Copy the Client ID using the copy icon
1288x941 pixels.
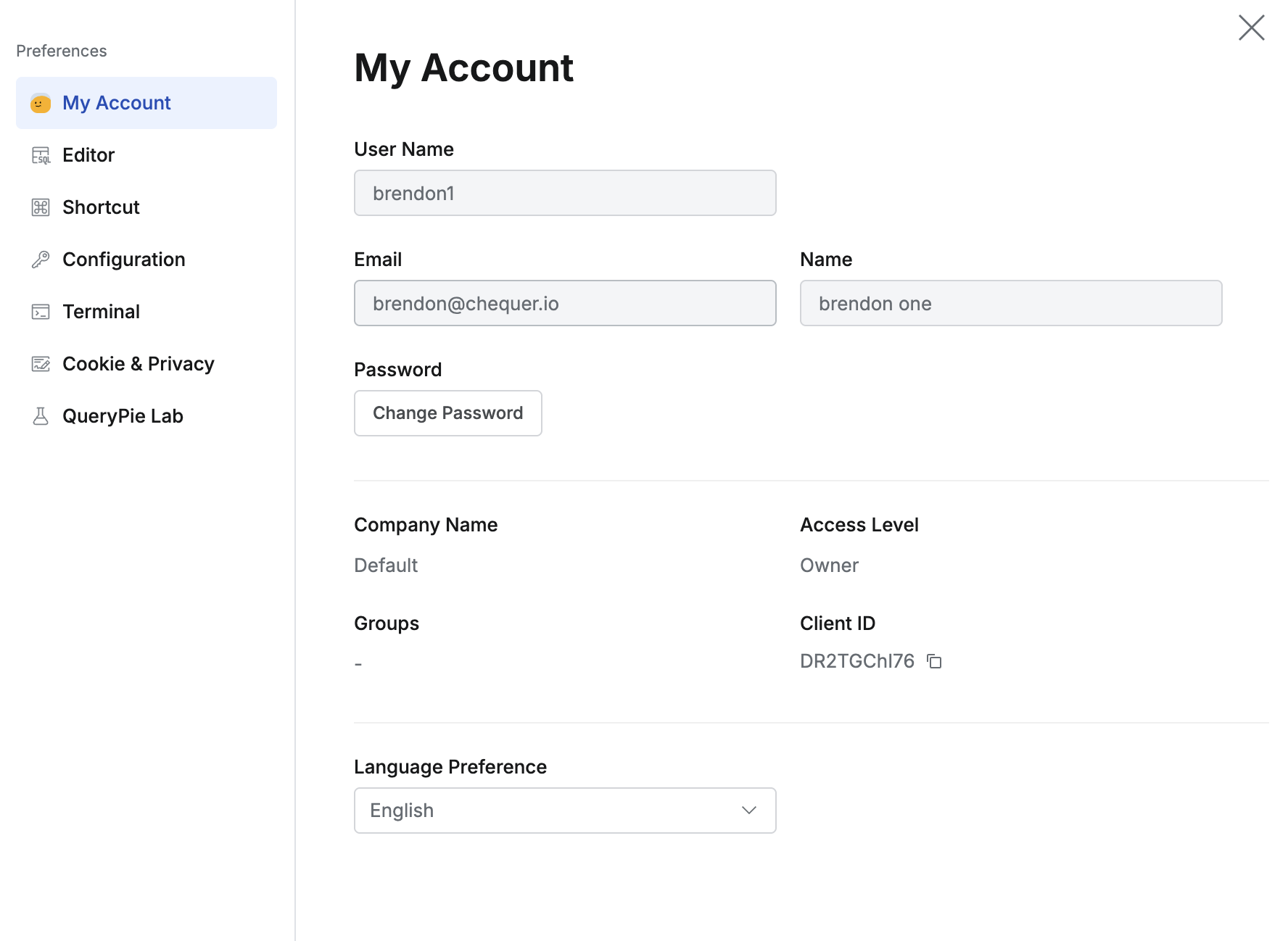tap(936, 660)
